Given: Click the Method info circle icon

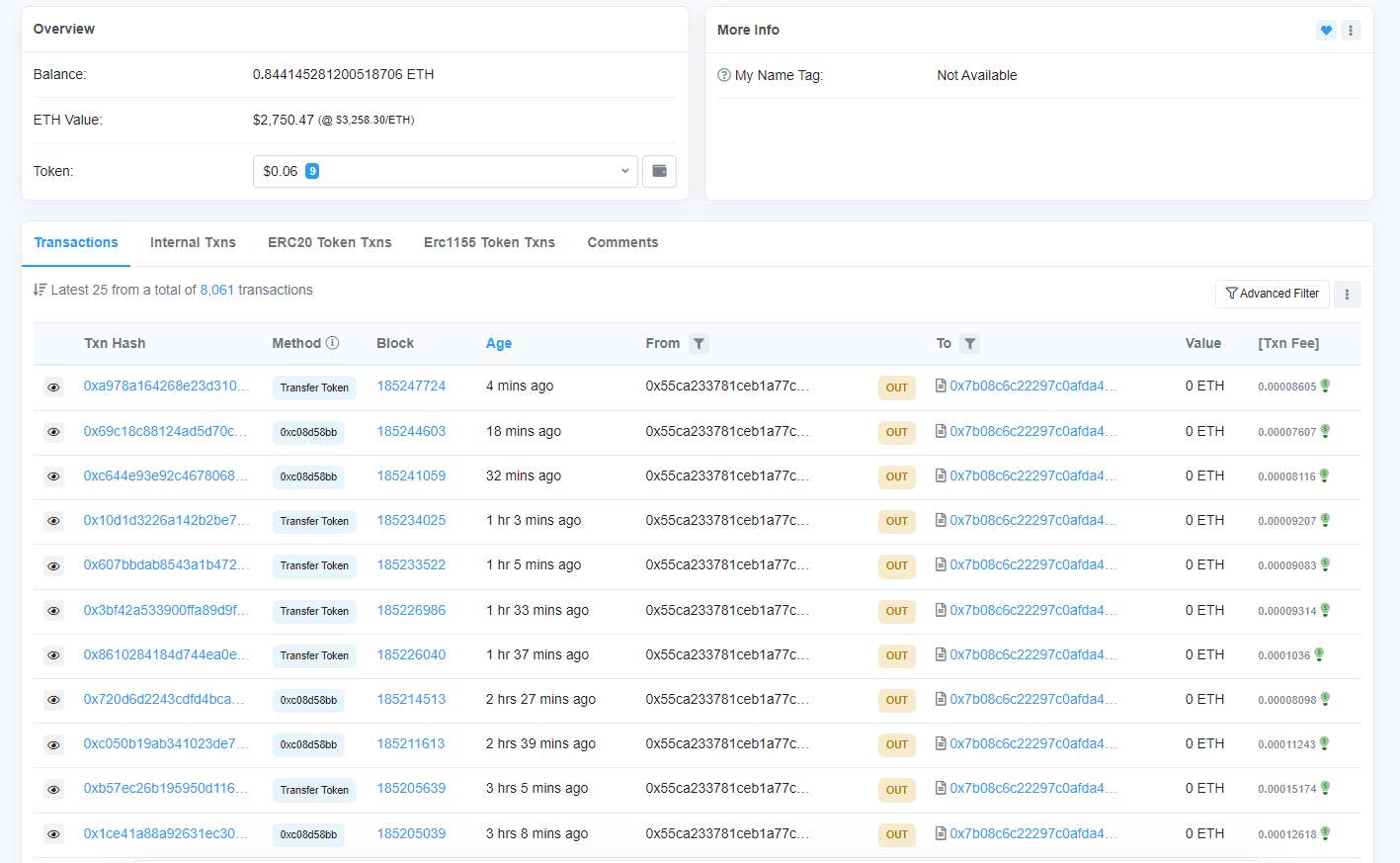Looking at the screenshot, I should tap(333, 343).
